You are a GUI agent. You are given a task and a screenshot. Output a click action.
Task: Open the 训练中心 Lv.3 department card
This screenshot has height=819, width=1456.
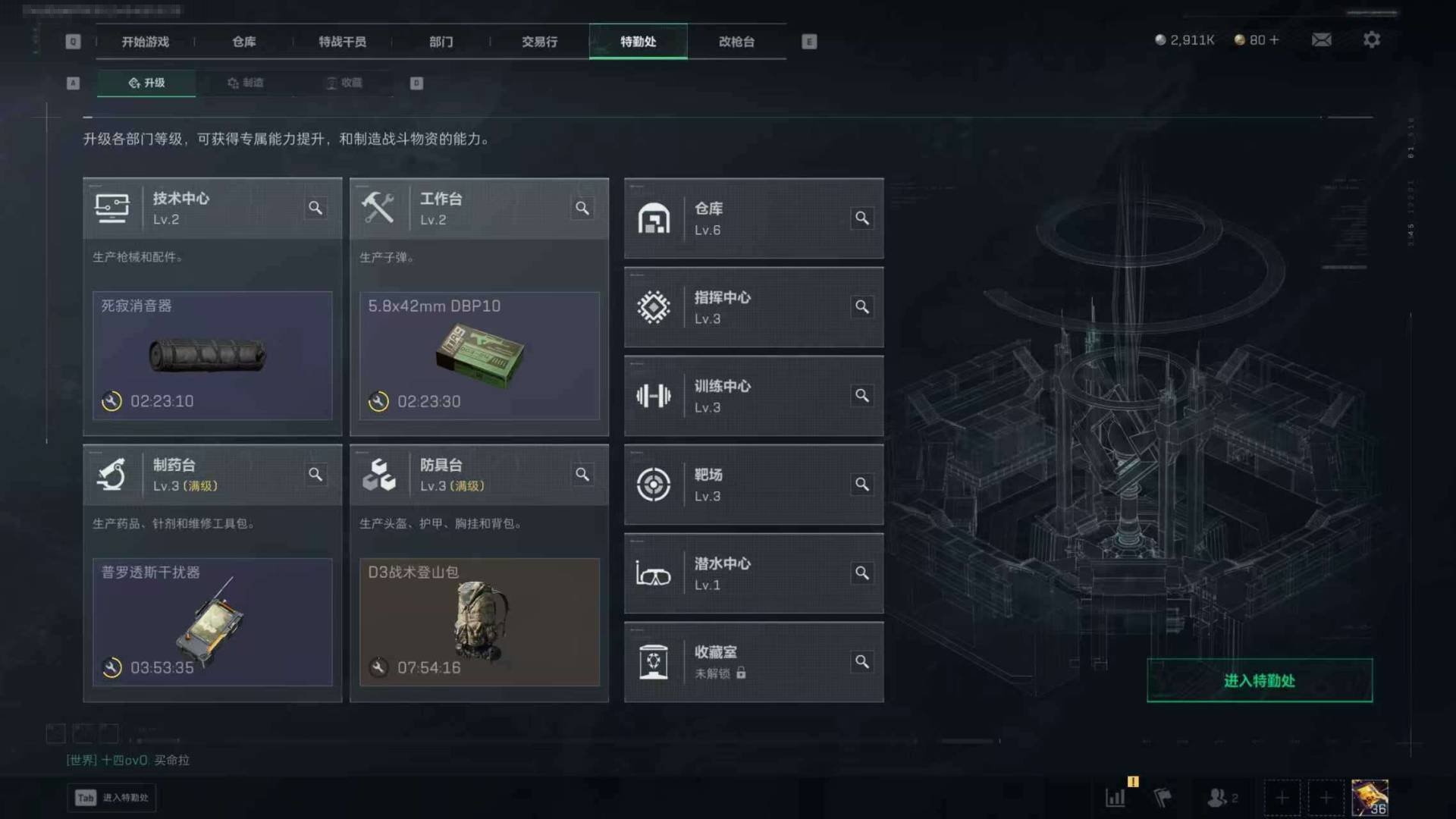pos(754,396)
